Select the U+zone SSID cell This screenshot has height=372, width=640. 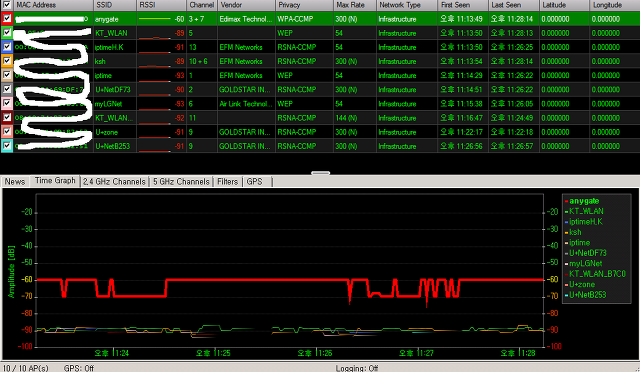click(x=115, y=132)
